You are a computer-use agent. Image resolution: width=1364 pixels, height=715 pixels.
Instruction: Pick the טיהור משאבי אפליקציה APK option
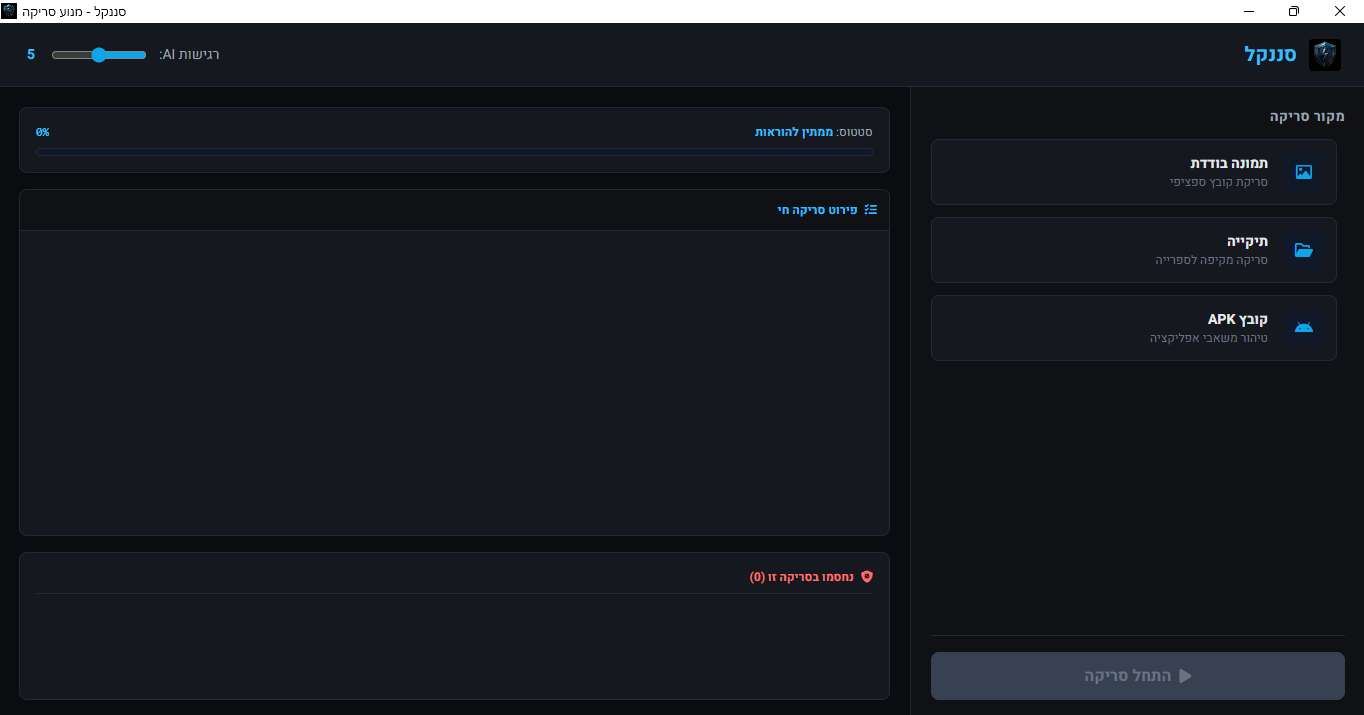(x=1208, y=338)
